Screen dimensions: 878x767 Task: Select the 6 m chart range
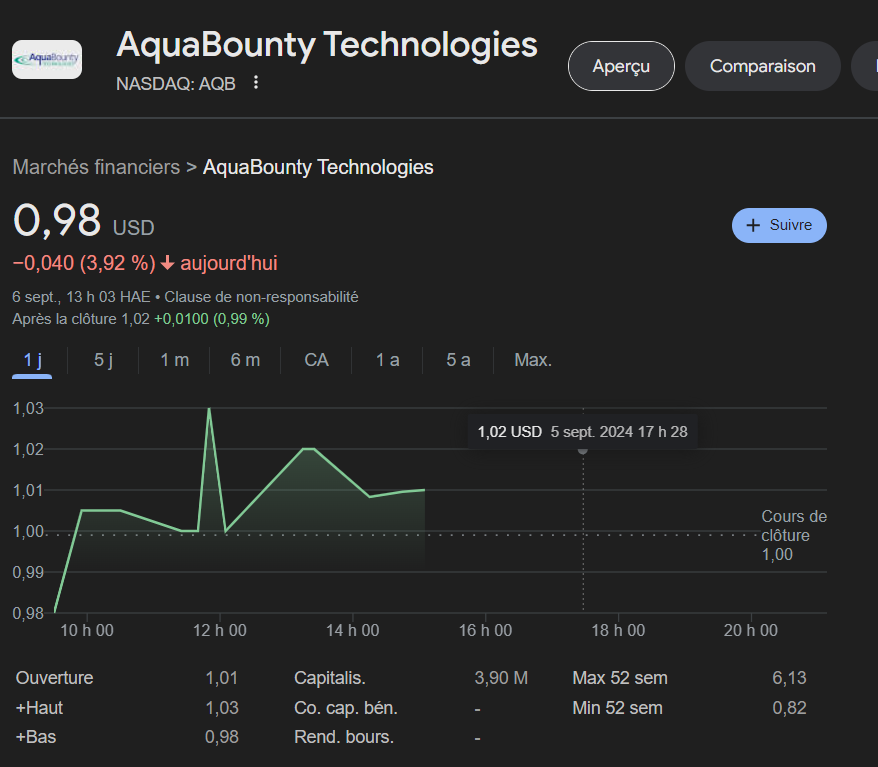coord(245,360)
